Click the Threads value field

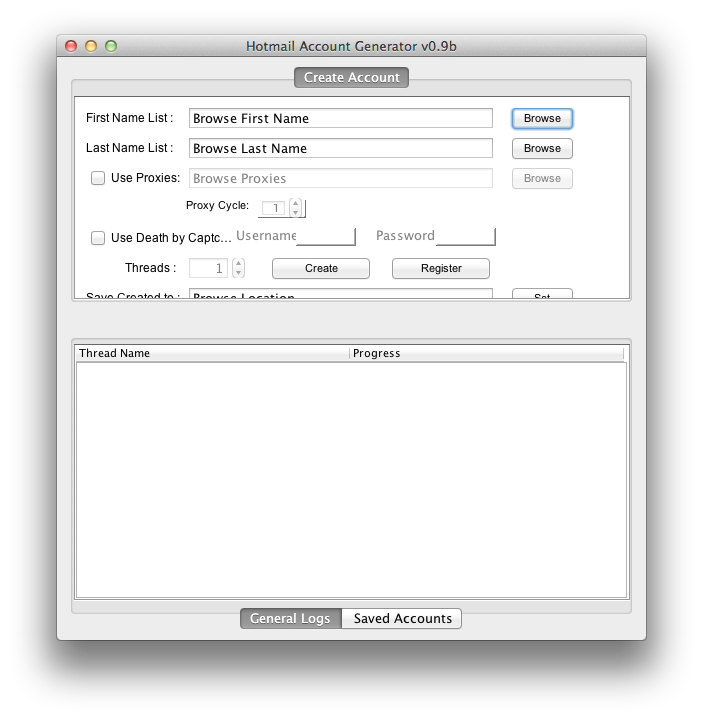[x=209, y=268]
